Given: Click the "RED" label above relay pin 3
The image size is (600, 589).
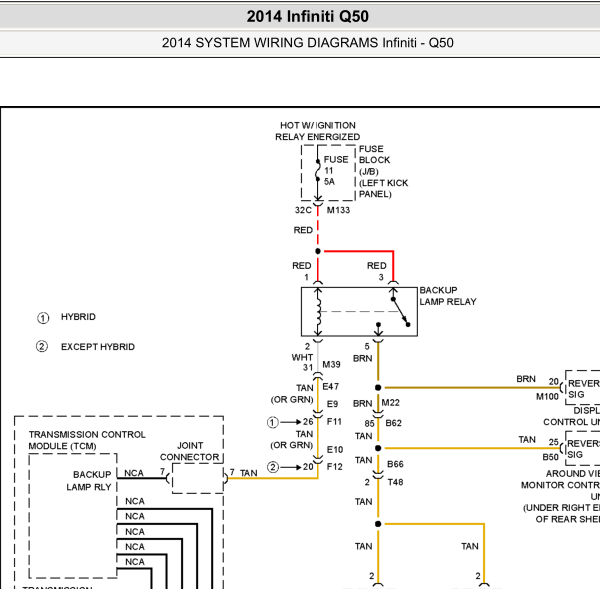Looking at the screenshot, I should point(377,266).
